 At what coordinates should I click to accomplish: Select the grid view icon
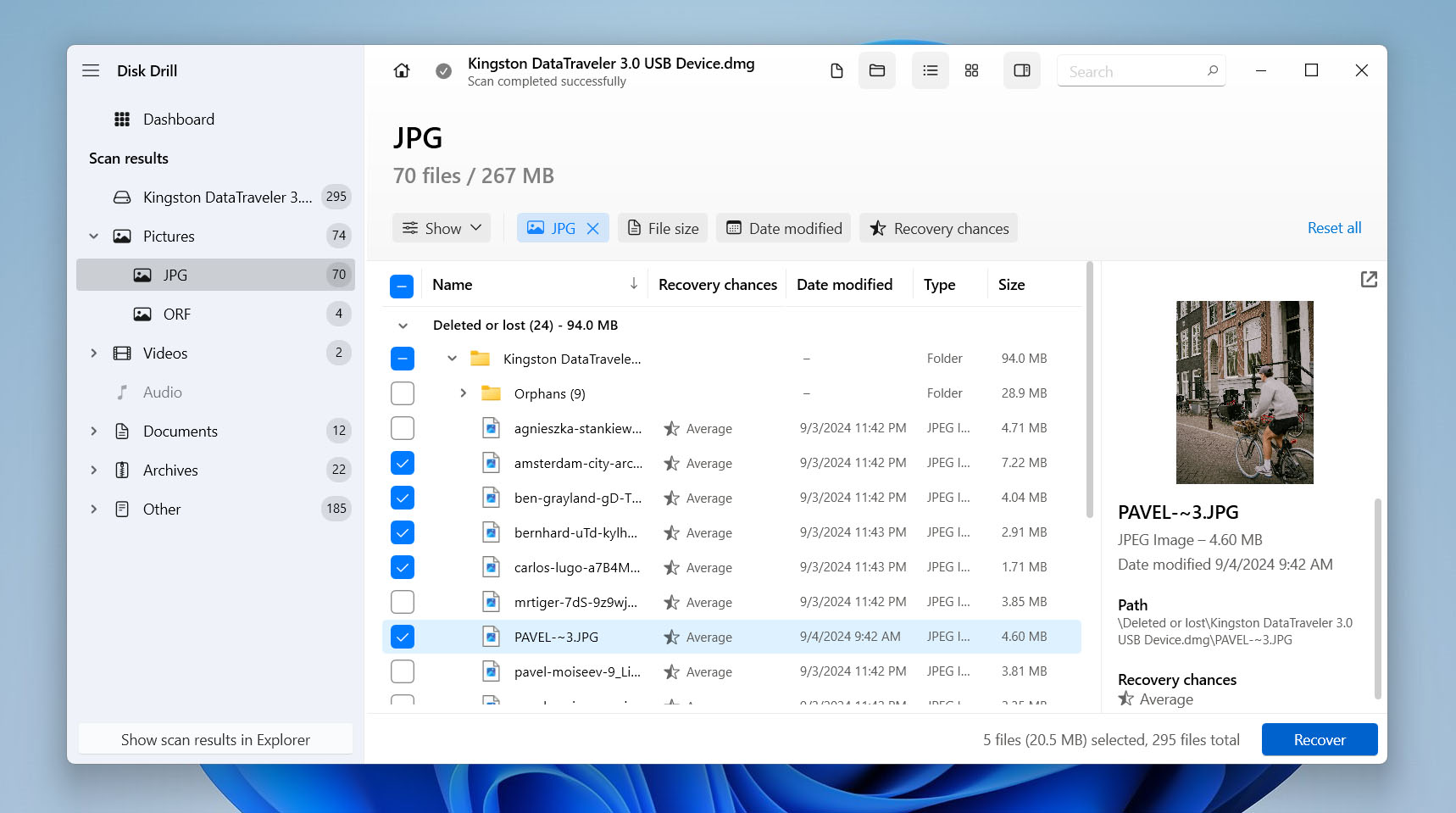972,70
